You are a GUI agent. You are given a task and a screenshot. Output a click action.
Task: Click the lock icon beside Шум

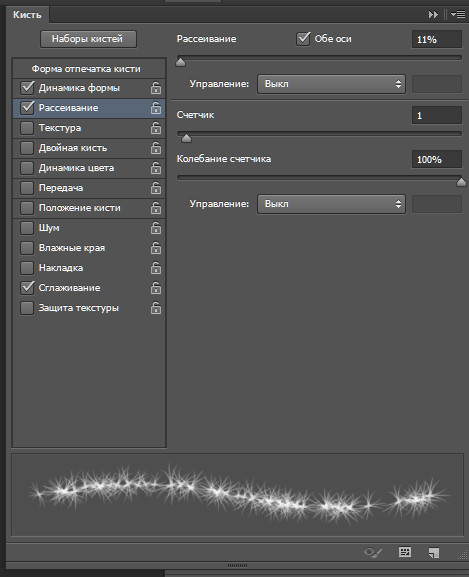point(156,228)
